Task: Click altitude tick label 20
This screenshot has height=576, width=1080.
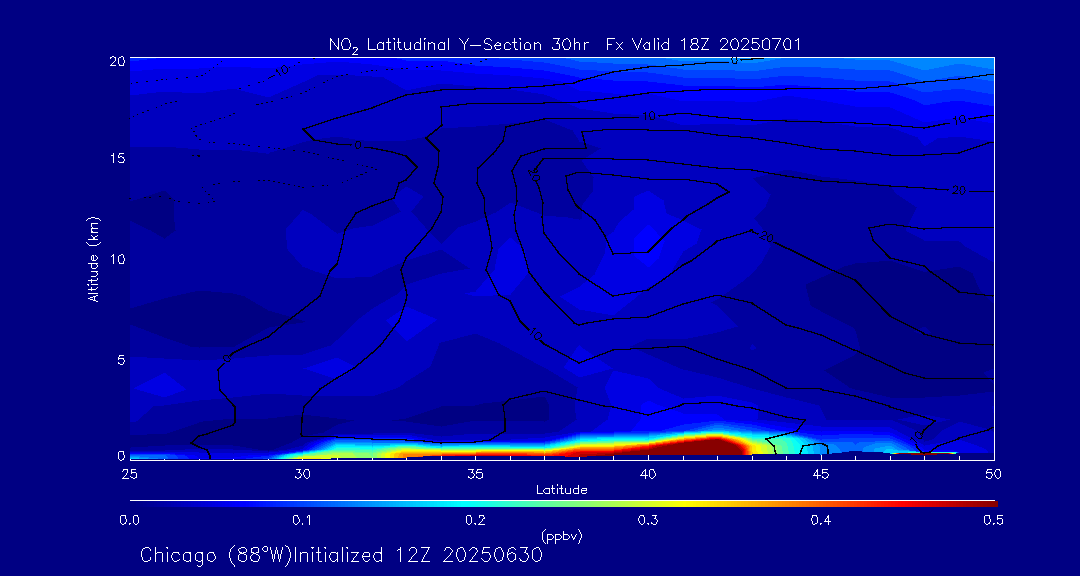Action: (117, 61)
